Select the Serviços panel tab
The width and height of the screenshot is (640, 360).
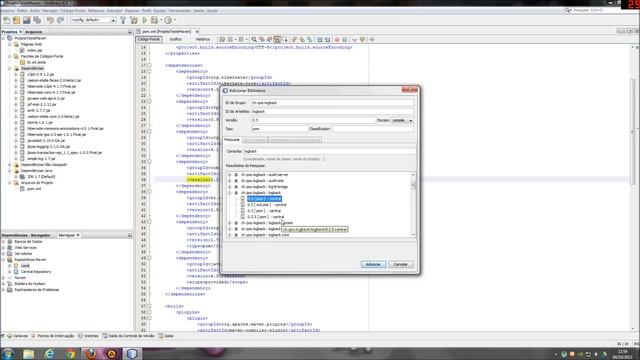pos(69,235)
